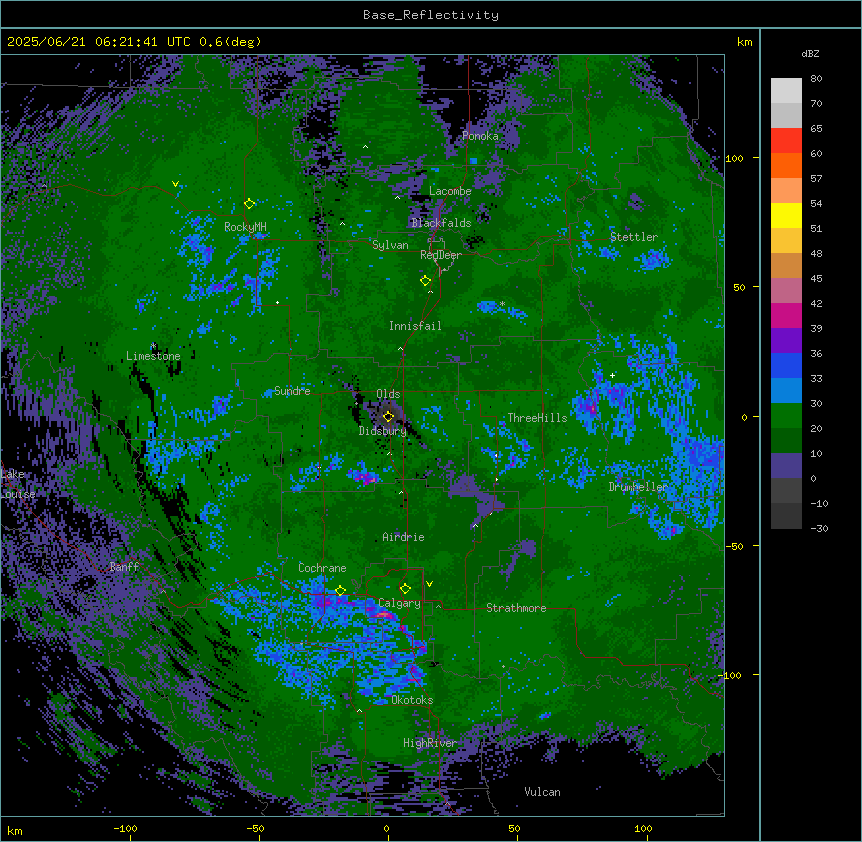Click the Cochrane town label
862x842 pixels.
[322, 568]
